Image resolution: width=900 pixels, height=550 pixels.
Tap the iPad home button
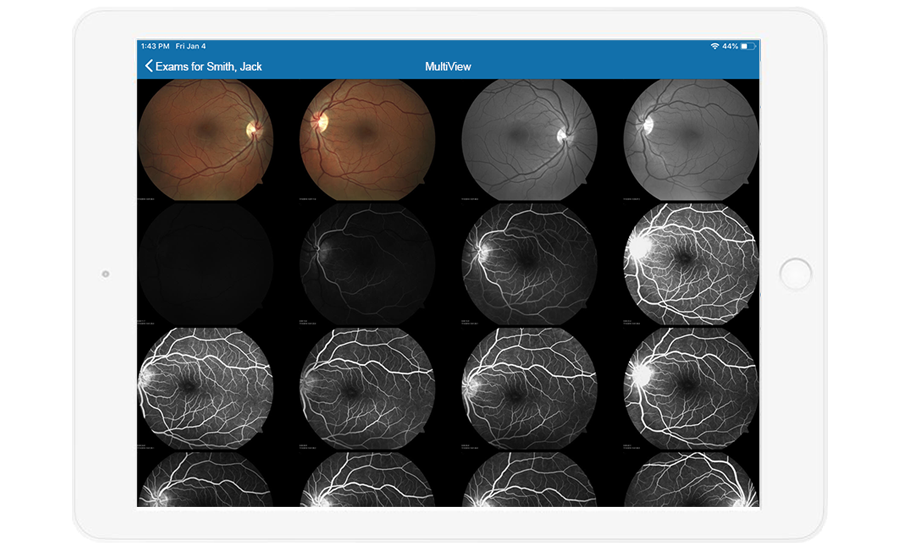click(x=796, y=274)
